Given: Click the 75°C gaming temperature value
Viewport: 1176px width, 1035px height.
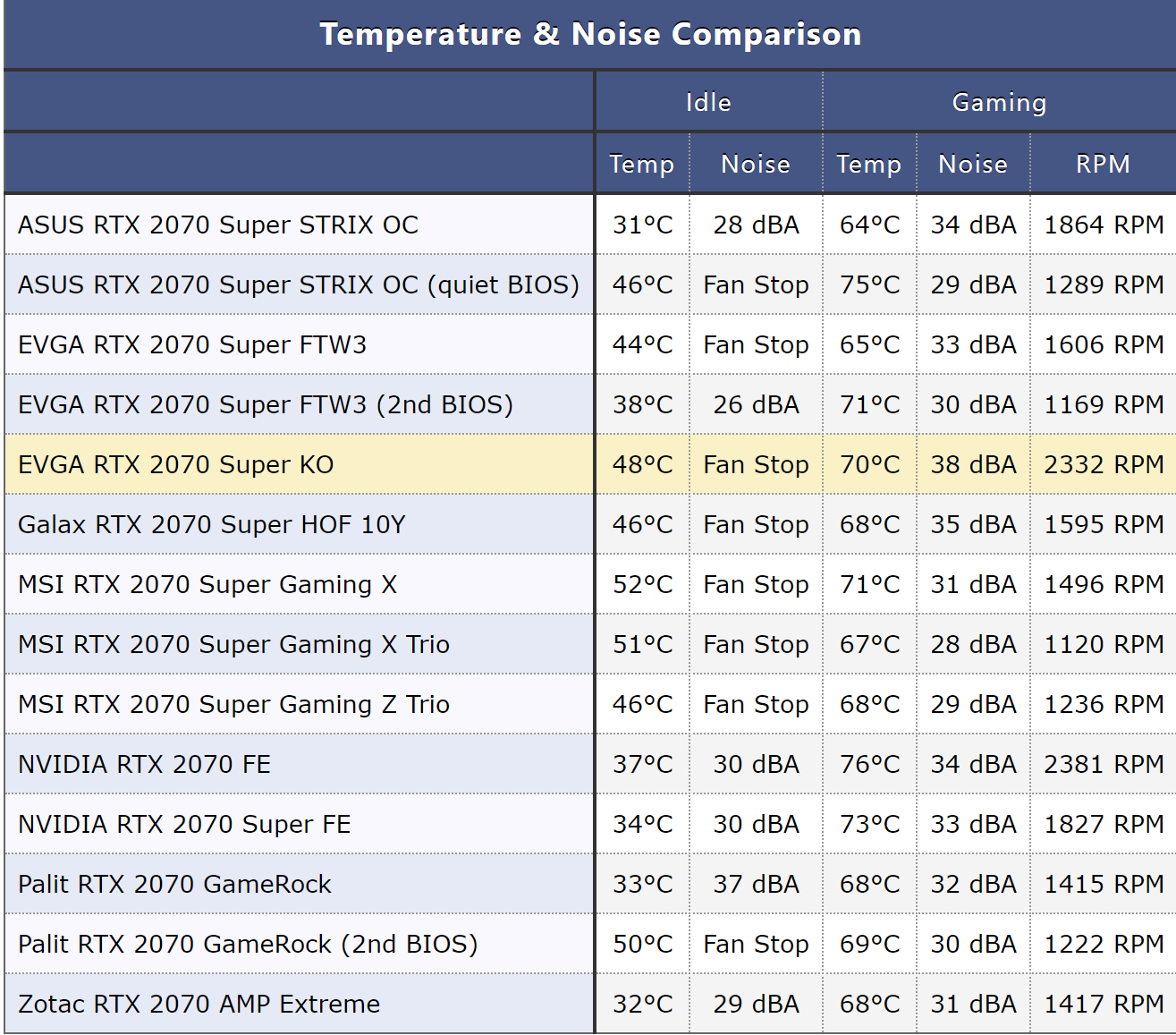Looking at the screenshot, I should [x=869, y=284].
